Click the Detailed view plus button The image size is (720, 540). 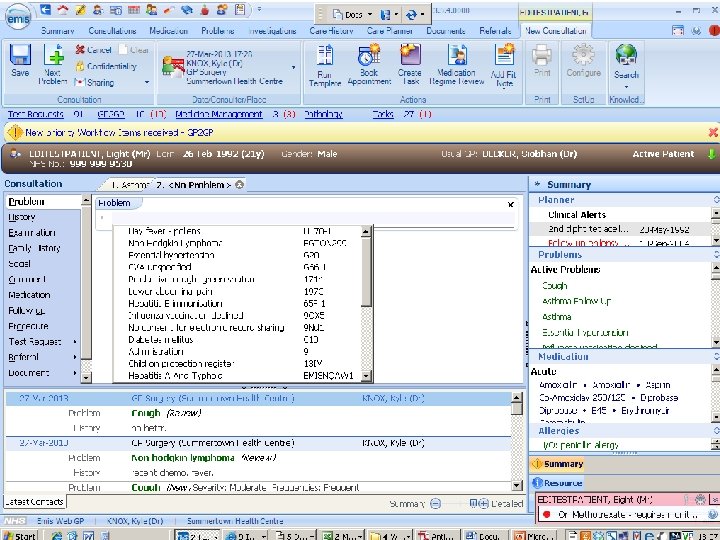483,504
